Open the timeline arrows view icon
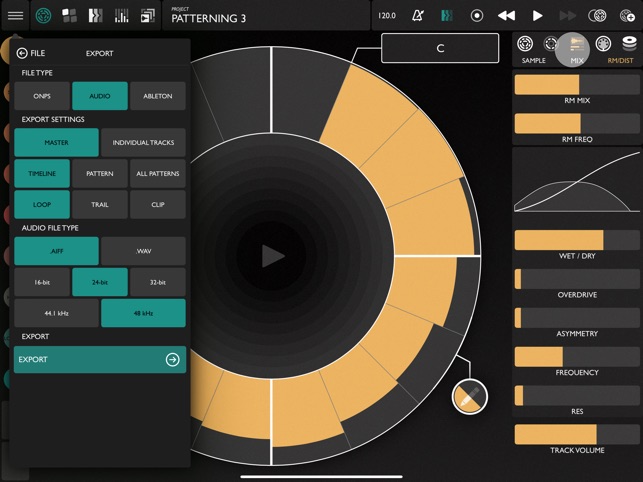This screenshot has height=482, width=643. tap(95, 16)
